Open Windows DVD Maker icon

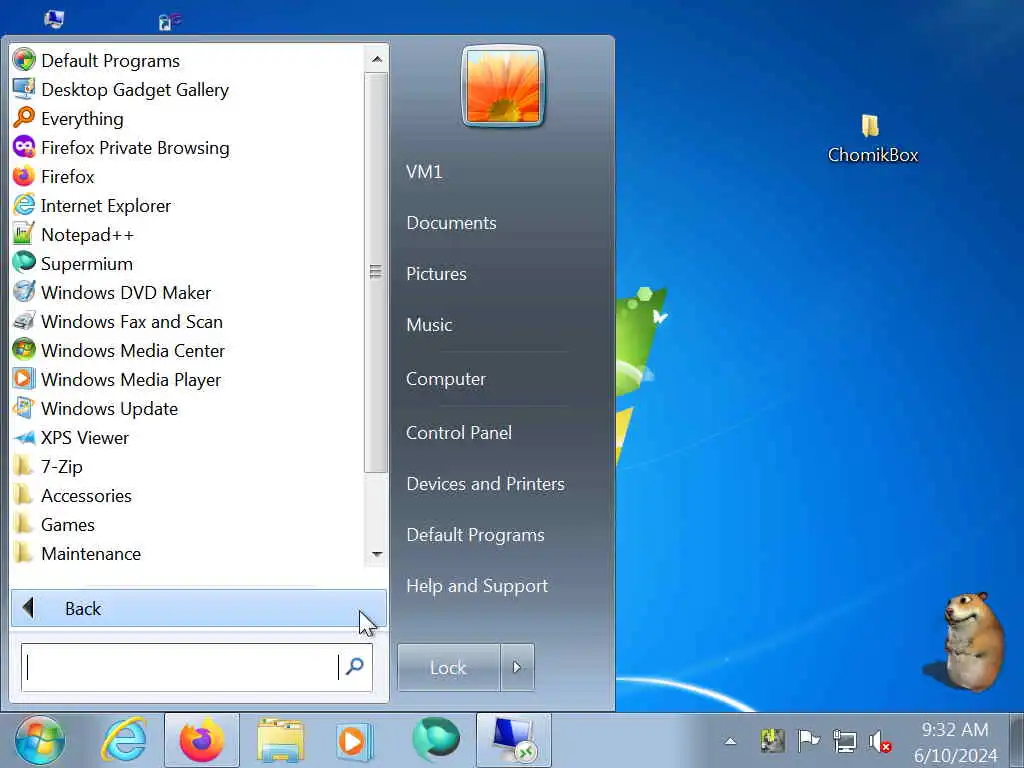point(24,292)
